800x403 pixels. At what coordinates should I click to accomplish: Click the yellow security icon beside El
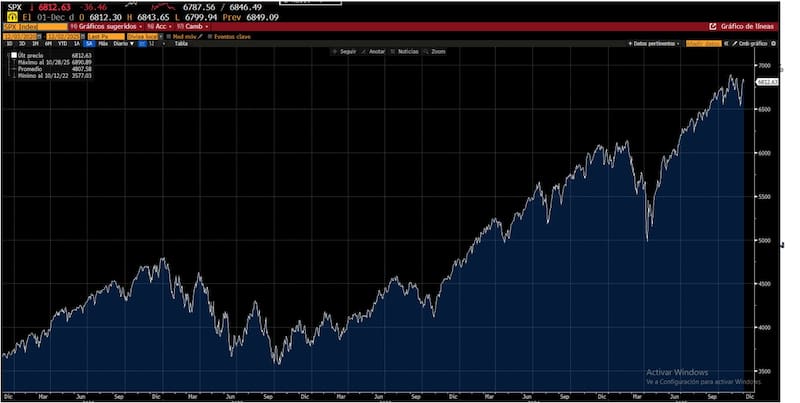pyautogui.click(x=9, y=17)
